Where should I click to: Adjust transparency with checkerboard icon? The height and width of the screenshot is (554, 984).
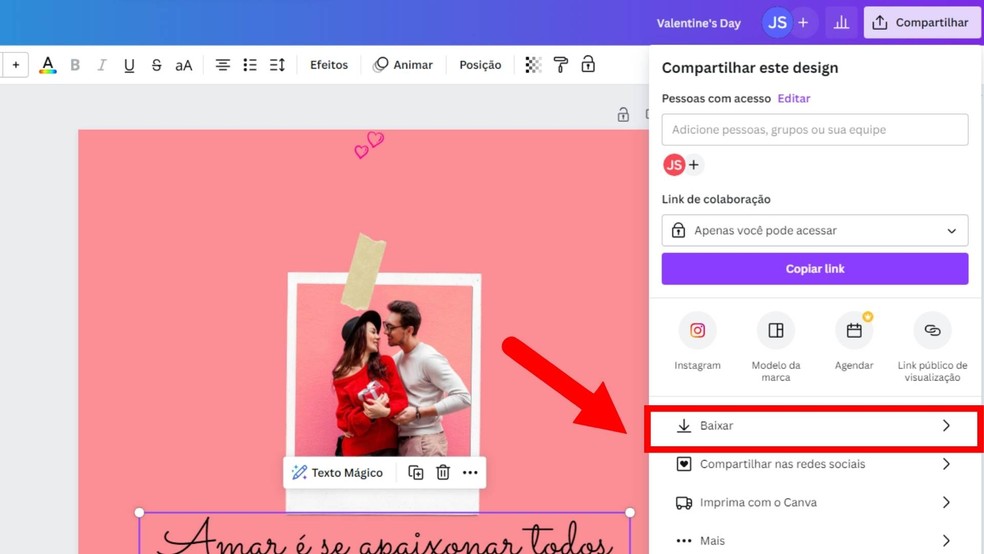click(x=533, y=65)
